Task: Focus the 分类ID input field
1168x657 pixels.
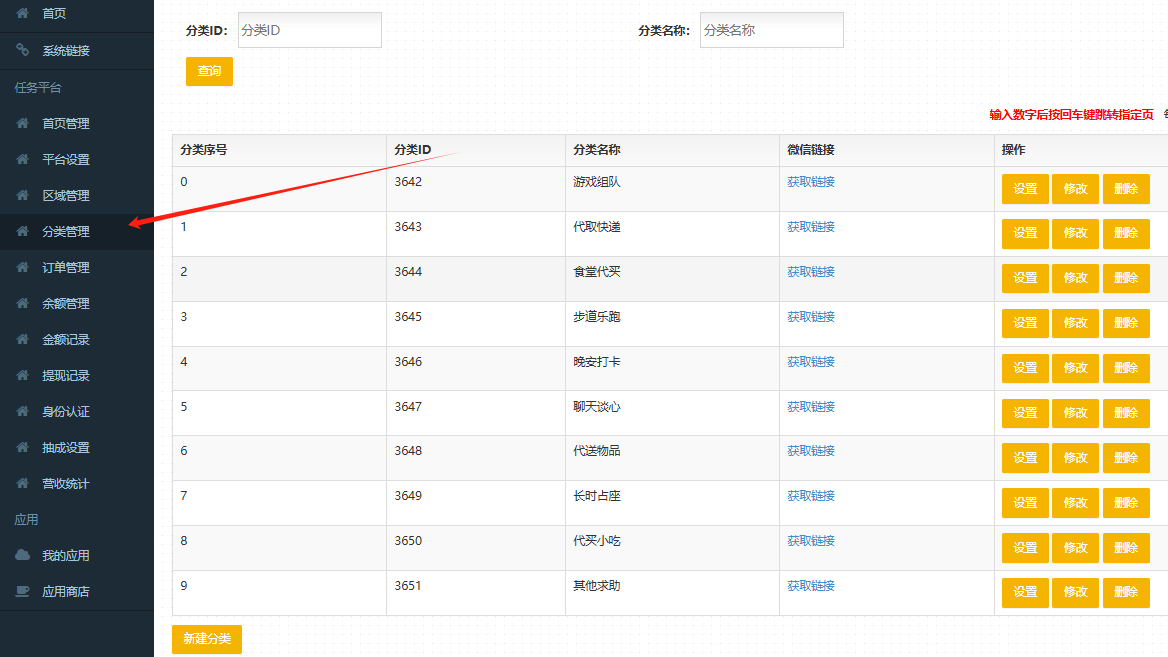Action: click(x=309, y=30)
